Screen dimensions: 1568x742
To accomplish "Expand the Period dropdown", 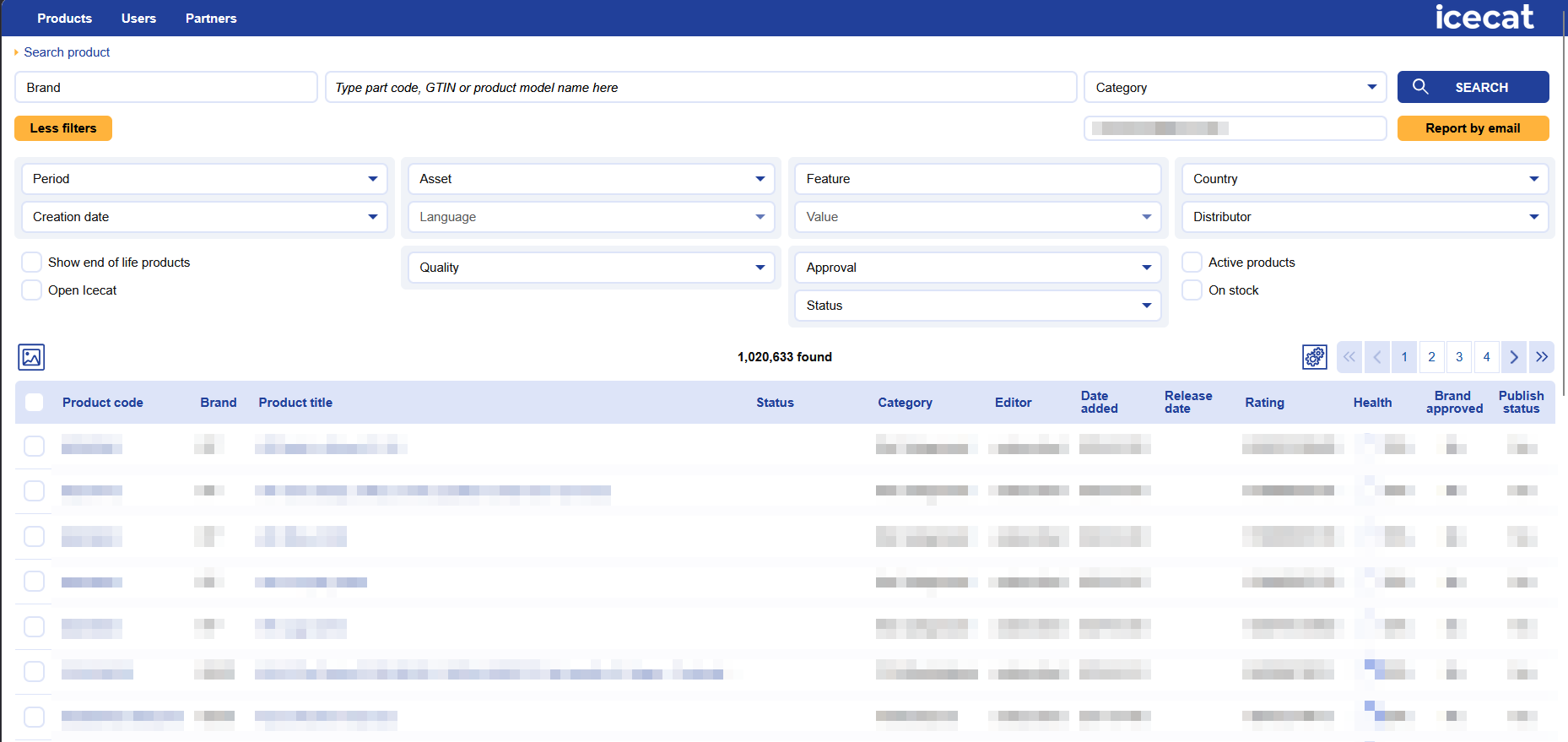I will (204, 179).
